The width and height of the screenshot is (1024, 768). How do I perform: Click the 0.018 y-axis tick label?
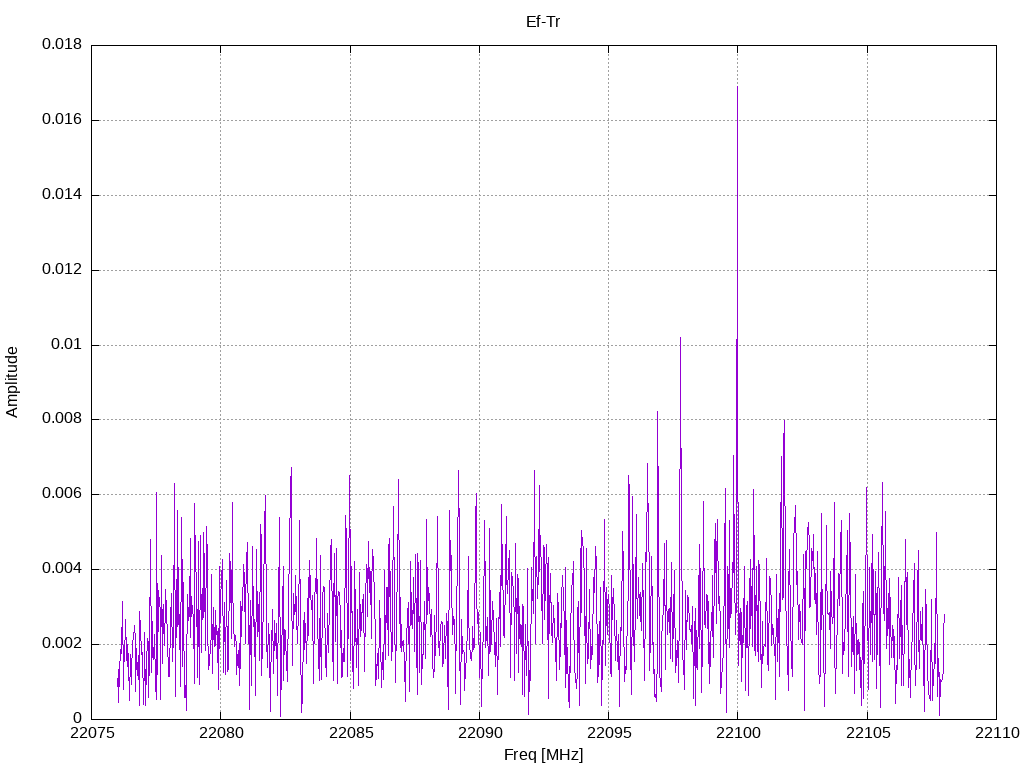62,44
